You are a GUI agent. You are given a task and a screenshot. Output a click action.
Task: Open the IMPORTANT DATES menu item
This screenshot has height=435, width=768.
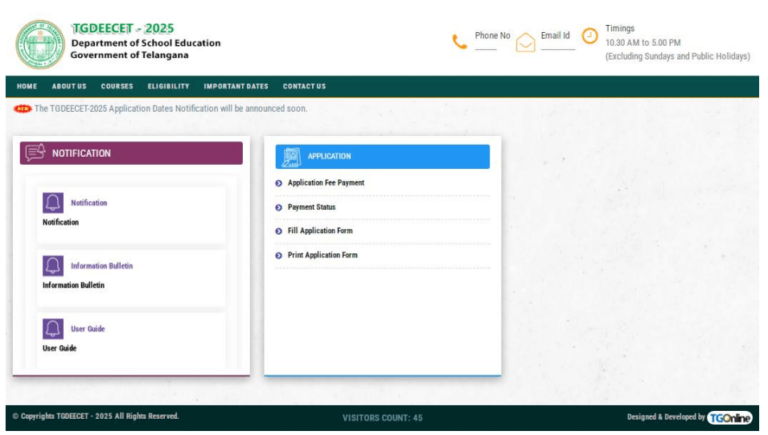pyautogui.click(x=236, y=86)
